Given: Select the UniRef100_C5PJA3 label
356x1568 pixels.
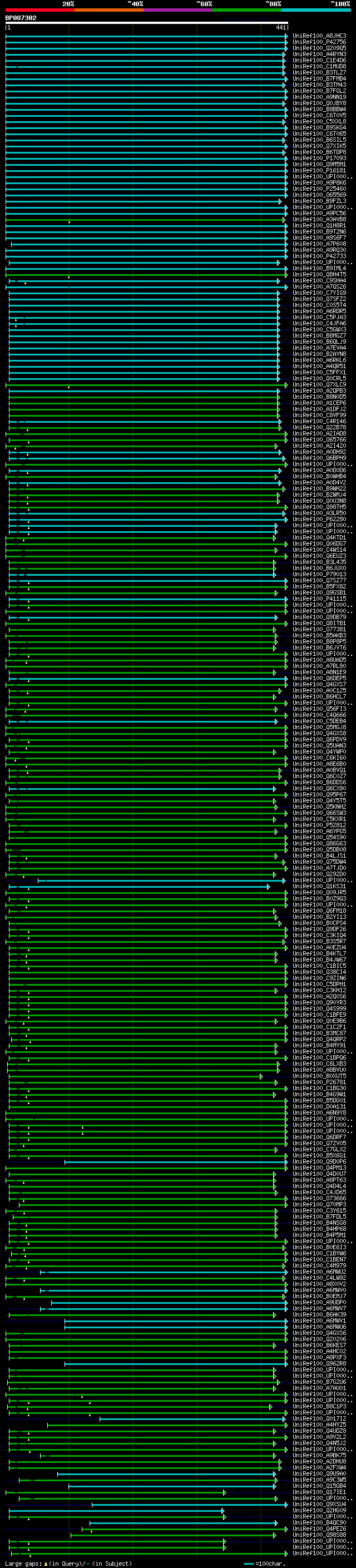Looking at the screenshot, I should click(x=319, y=317).
